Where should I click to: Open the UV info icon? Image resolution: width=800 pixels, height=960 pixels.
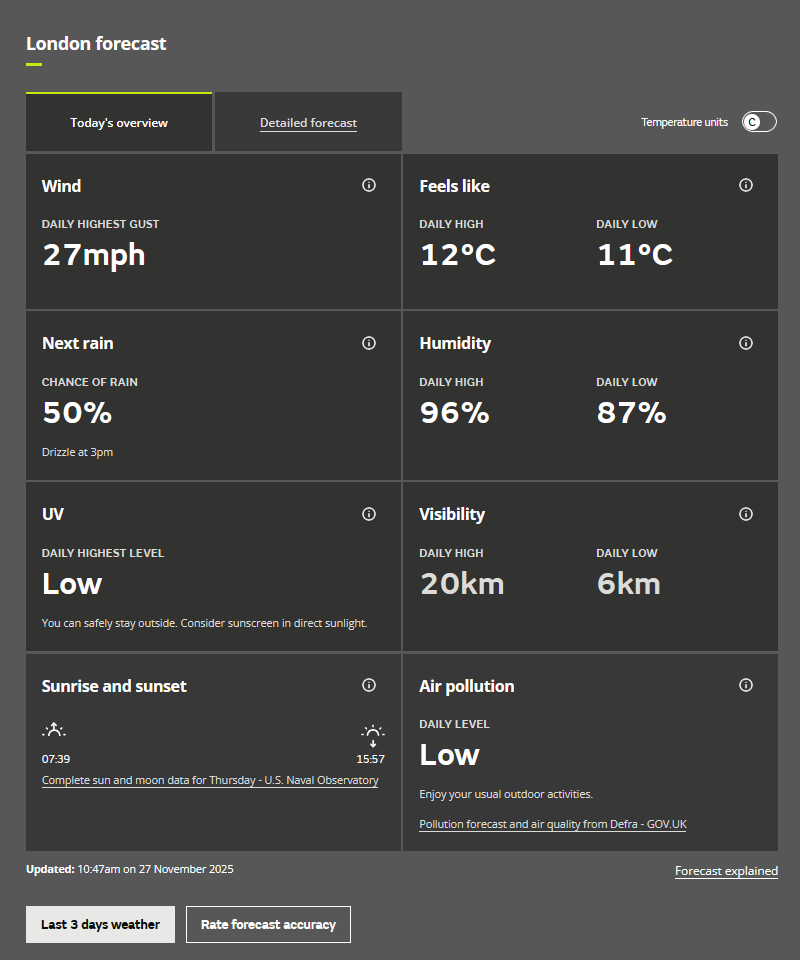[369, 514]
